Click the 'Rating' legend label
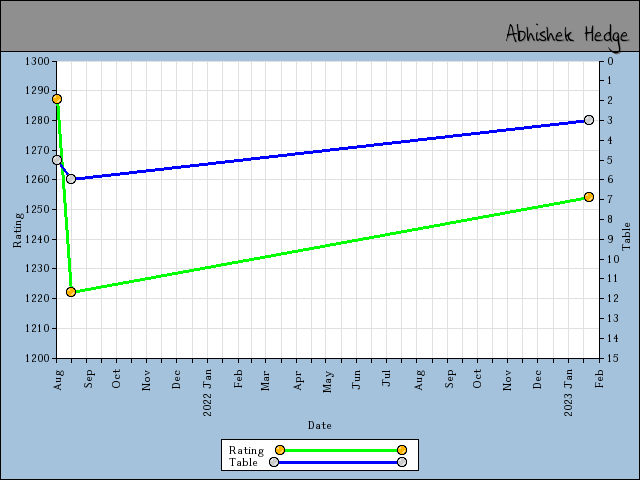640x480 pixels. point(246,450)
